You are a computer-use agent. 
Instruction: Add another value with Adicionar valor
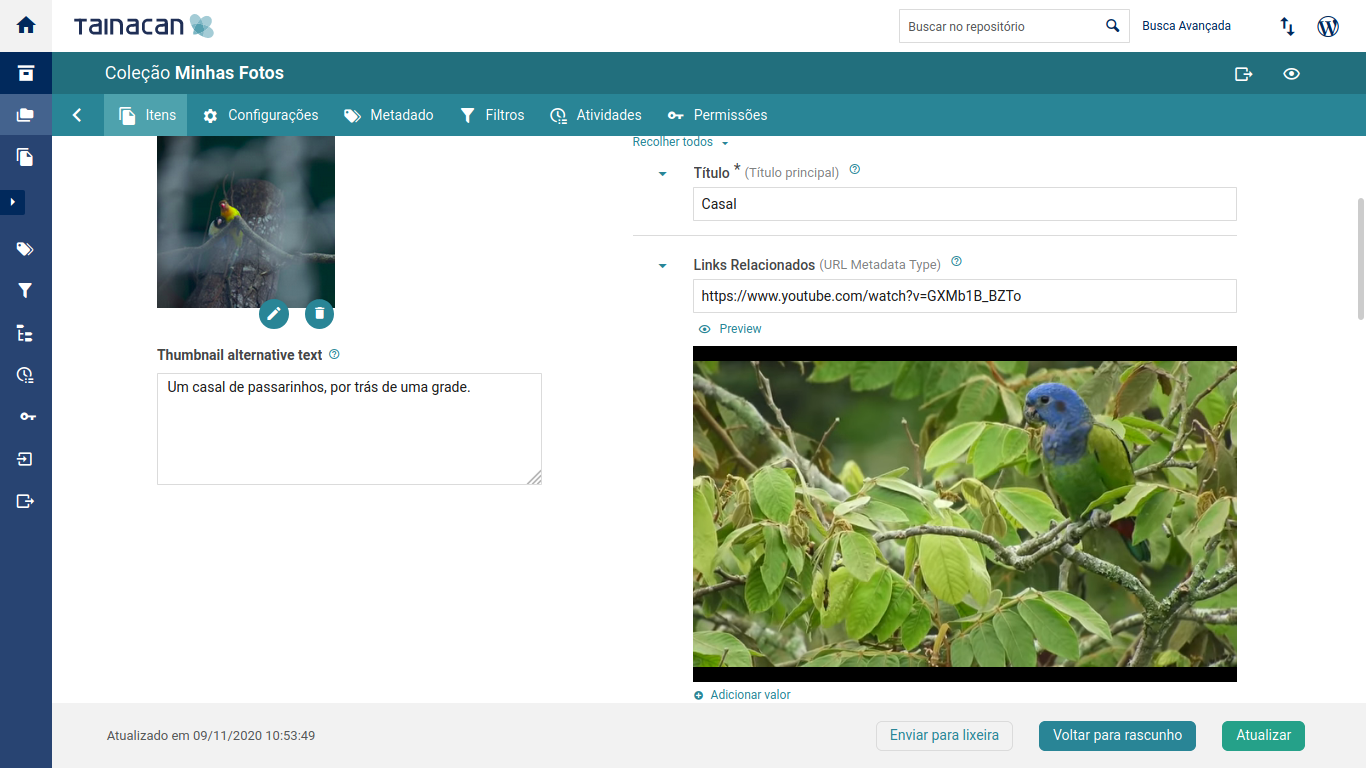tap(742, 695)
